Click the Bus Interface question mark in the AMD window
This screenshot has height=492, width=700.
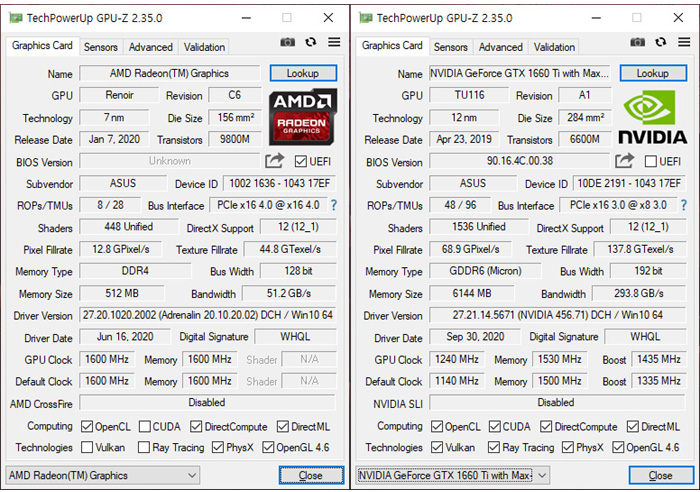click(x=333, y=205)
